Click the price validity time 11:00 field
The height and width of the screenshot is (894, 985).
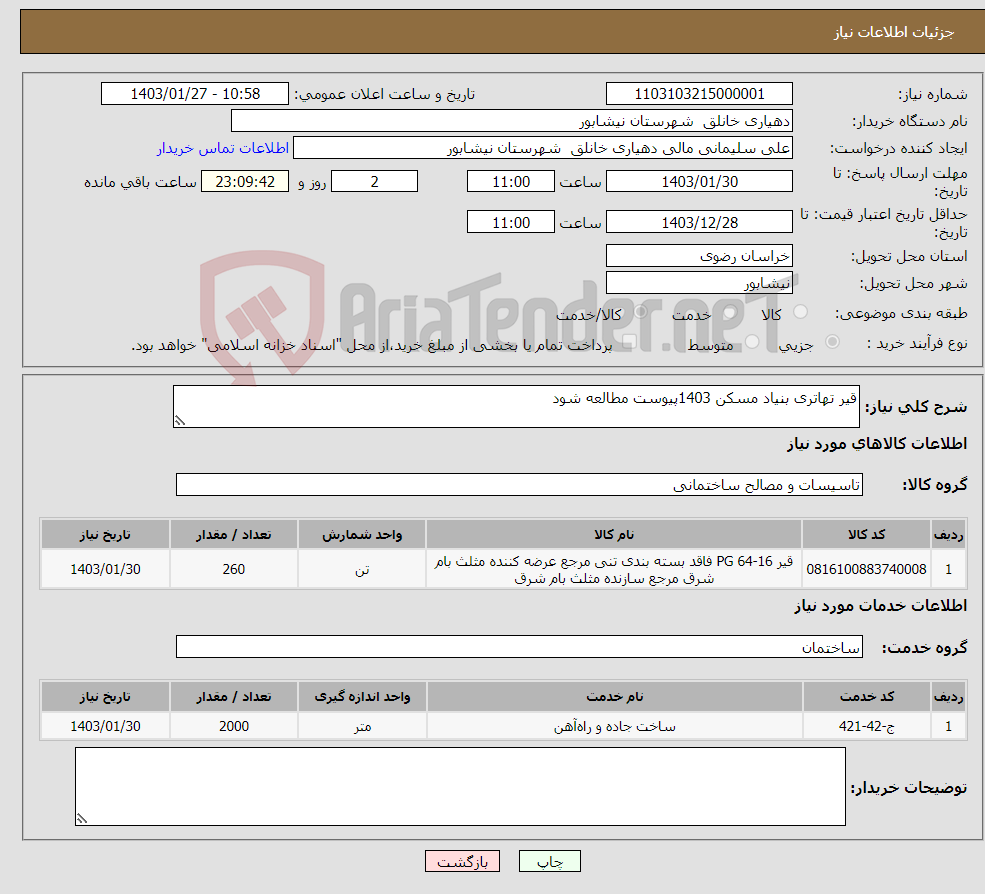pos(511,222)
